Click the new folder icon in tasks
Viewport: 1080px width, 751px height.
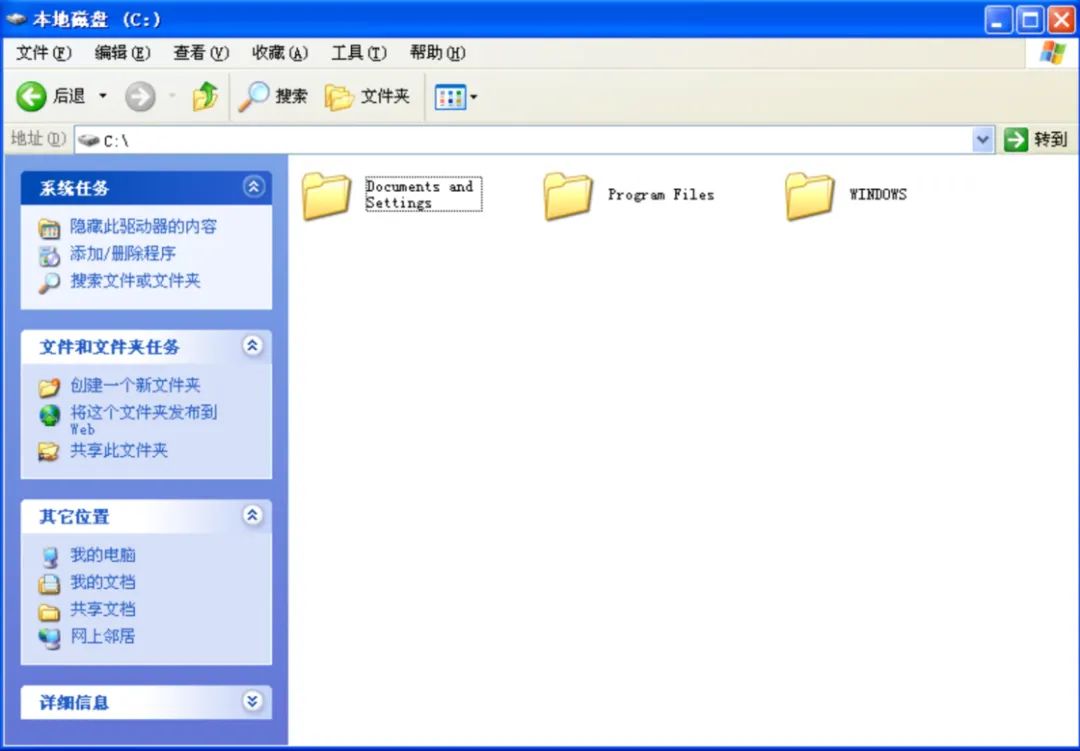[x=49, y=387]
